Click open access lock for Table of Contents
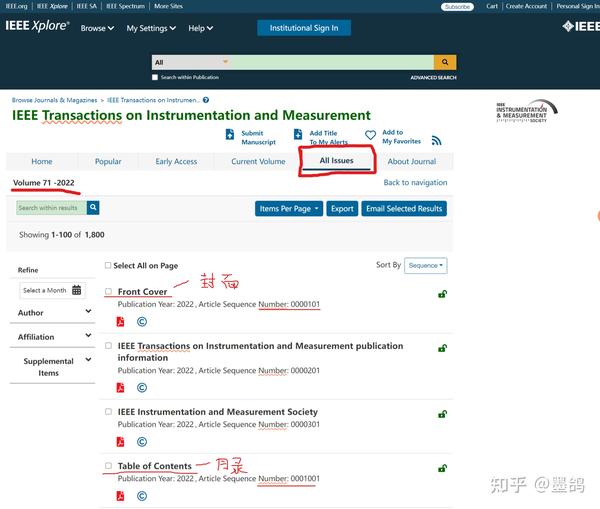Image resolution: width=600 pixels, height=509 pixels. point(442,468)
